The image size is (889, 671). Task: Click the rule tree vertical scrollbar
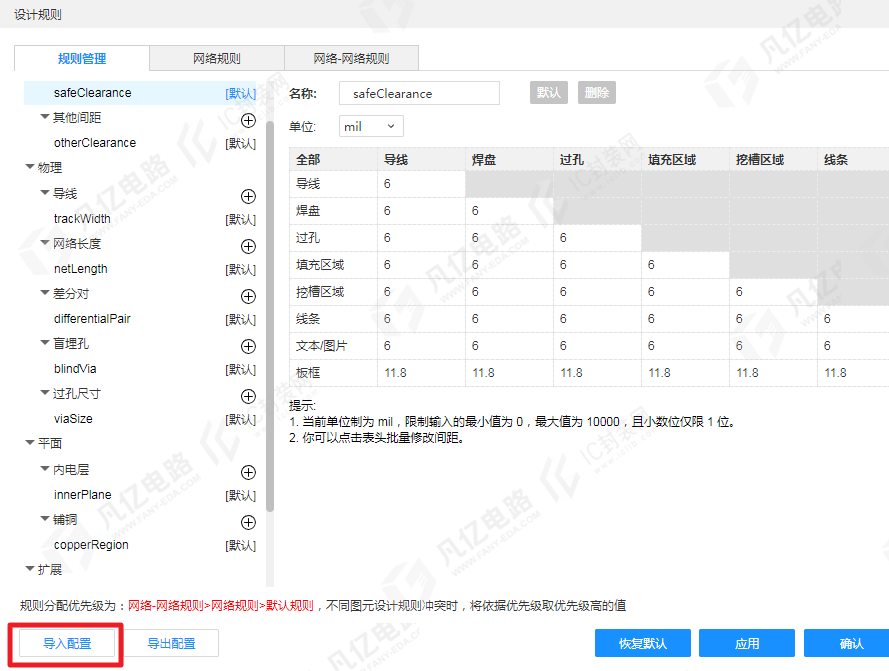tap(270, 318)
